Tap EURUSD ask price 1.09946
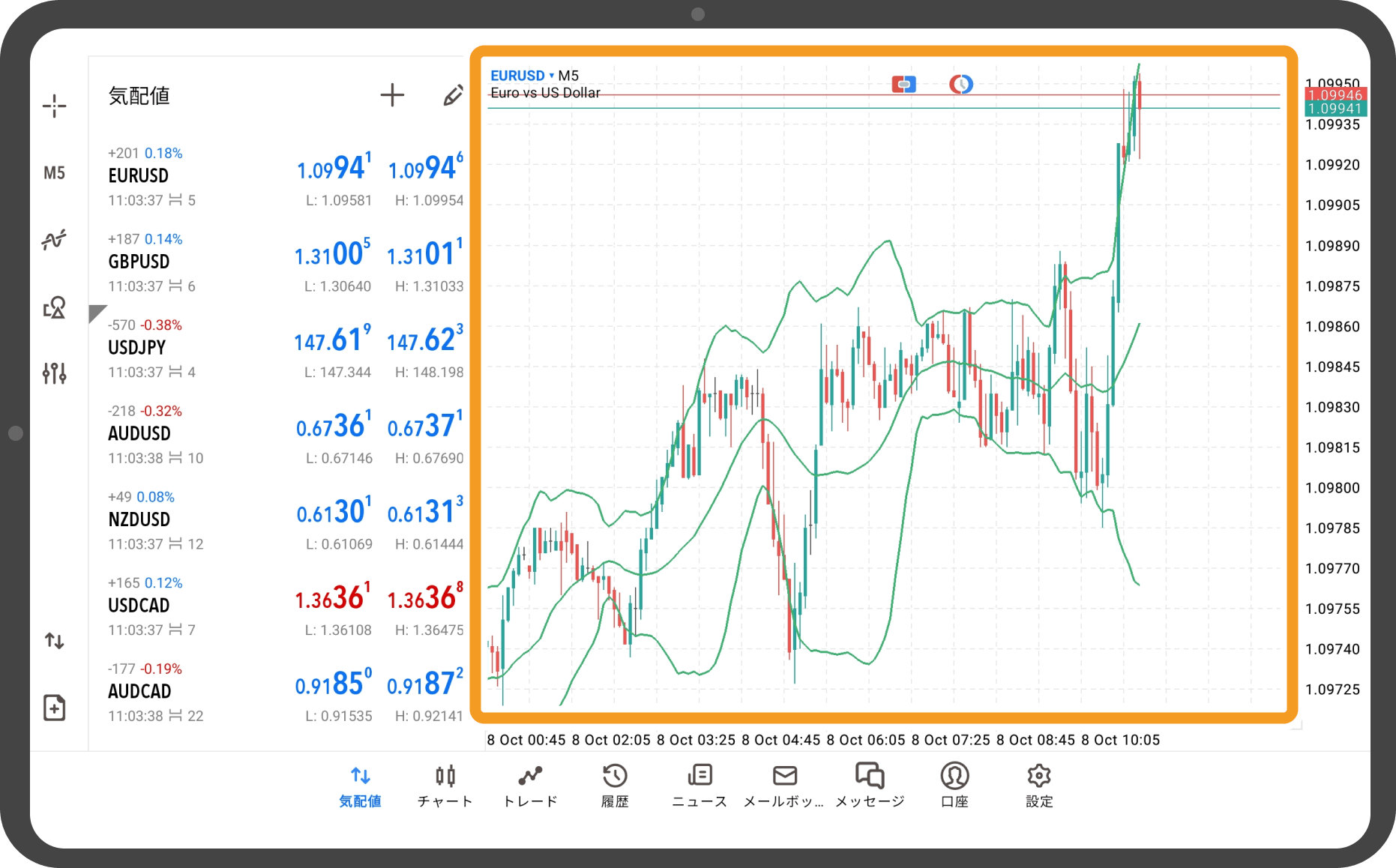This screenshot has height=868, width=1396. click(426, 167)
